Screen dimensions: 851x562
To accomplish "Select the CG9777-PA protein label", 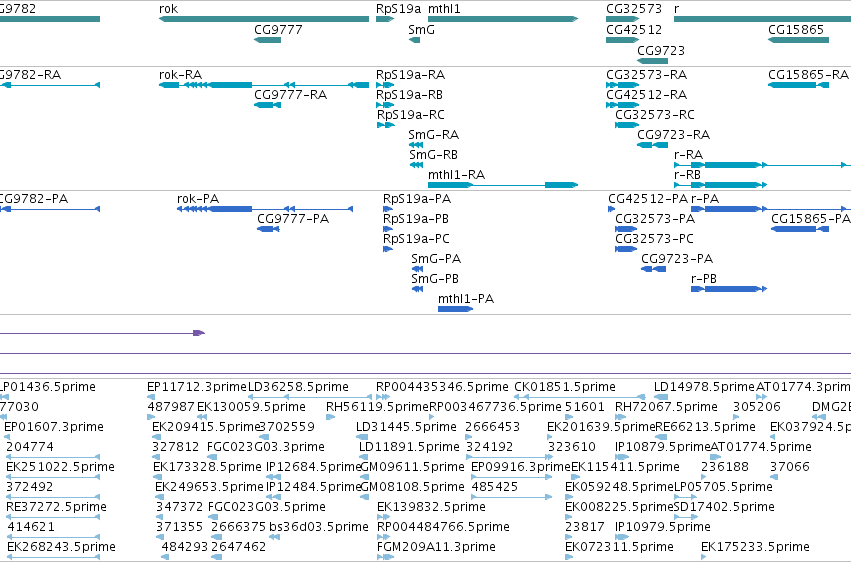I will 293,219.
